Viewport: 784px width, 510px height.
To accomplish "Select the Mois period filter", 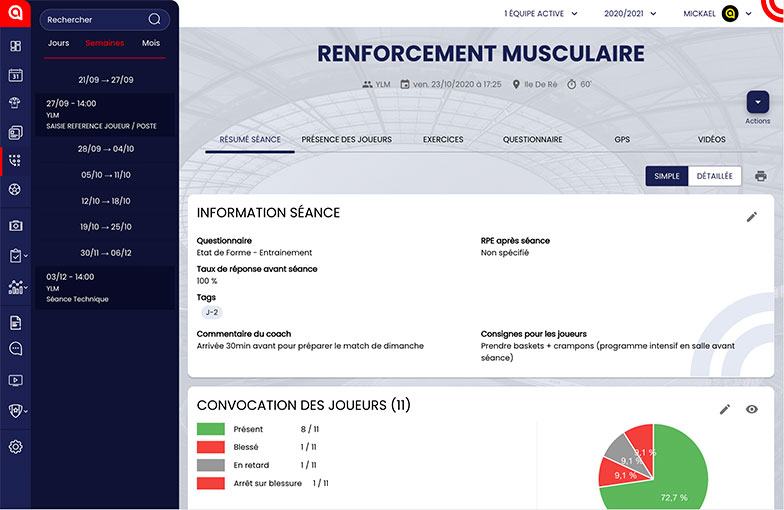I will tap(151, 44).
